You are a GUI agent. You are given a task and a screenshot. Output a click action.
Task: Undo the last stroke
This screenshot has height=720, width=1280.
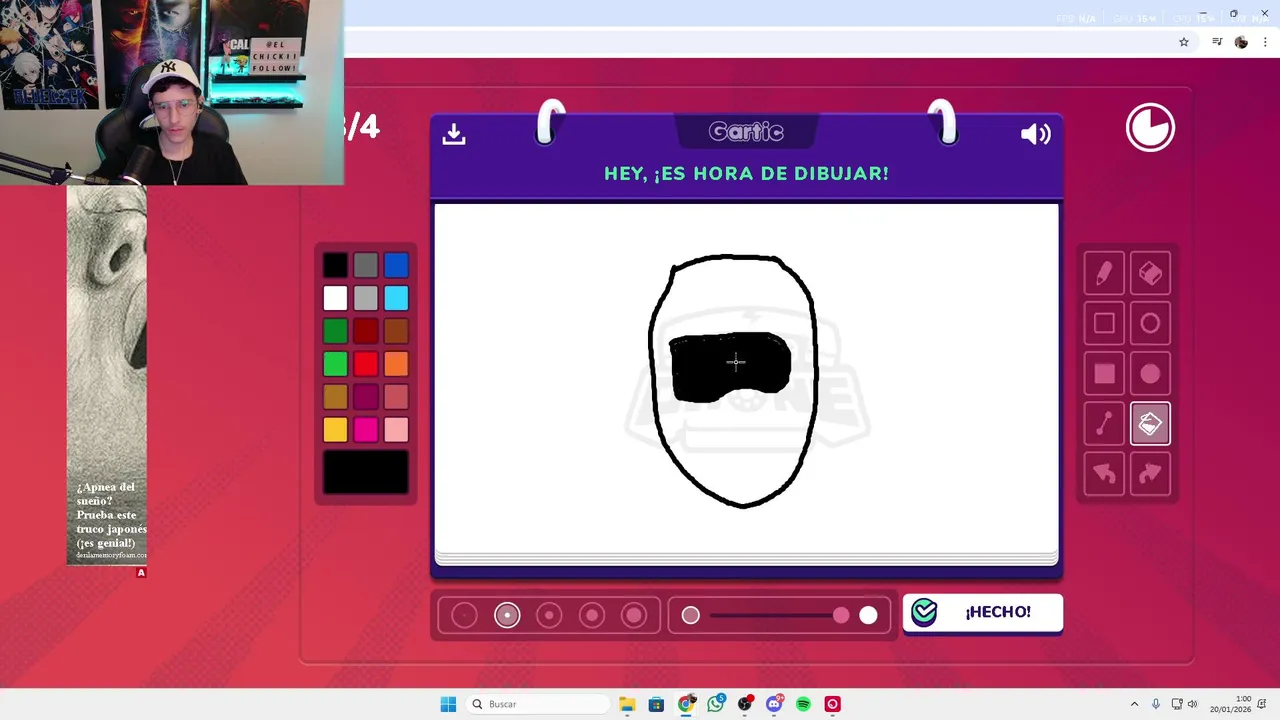point(1104,474)
